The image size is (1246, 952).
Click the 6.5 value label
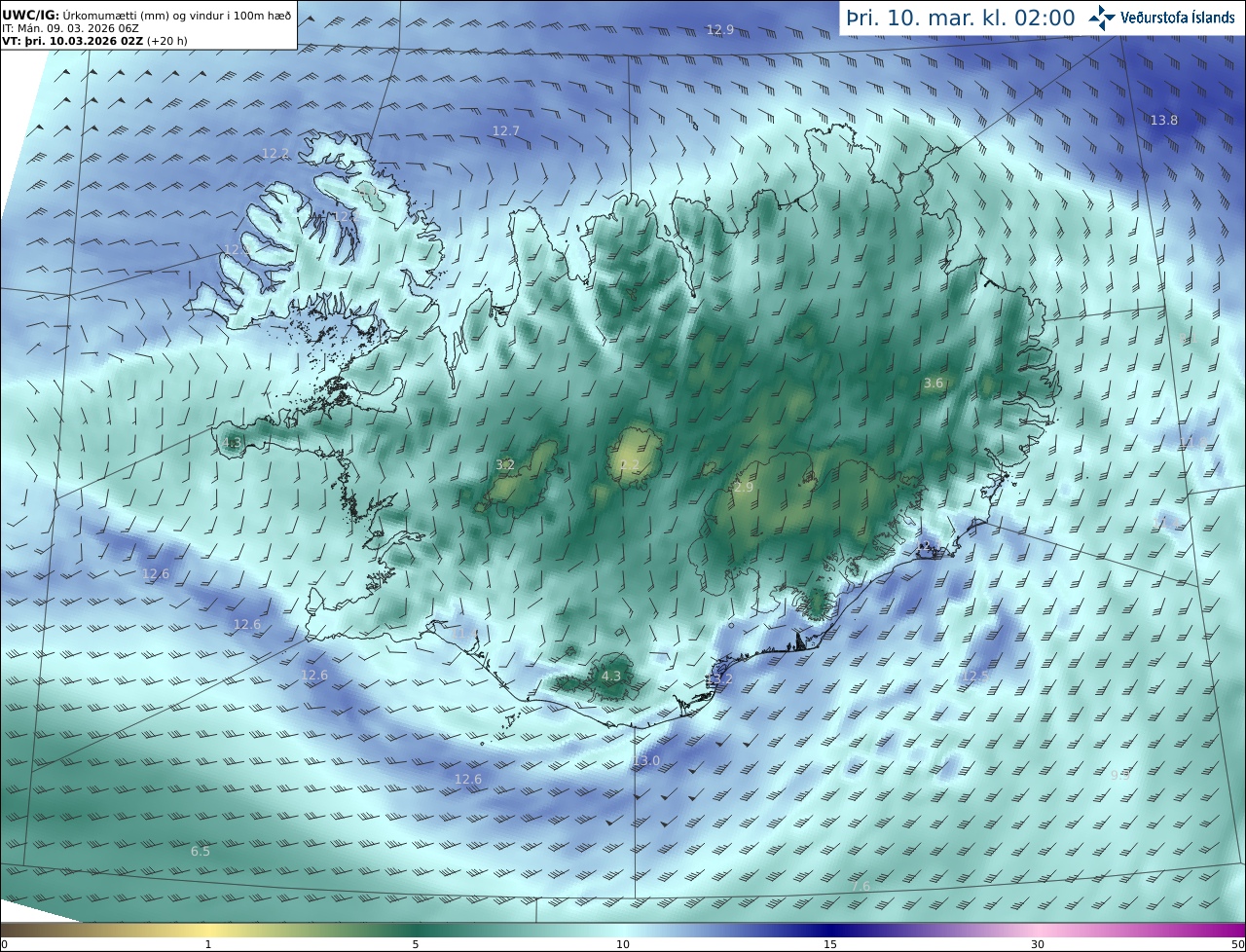200,852
